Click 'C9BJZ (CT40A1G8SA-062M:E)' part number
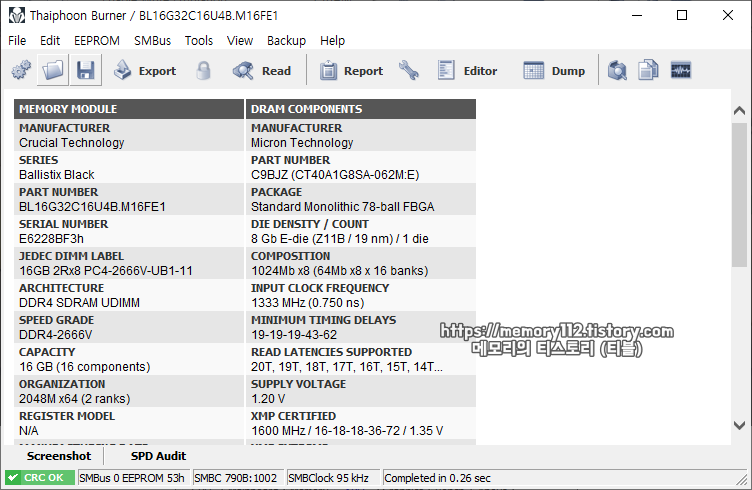 click(335, 175)
